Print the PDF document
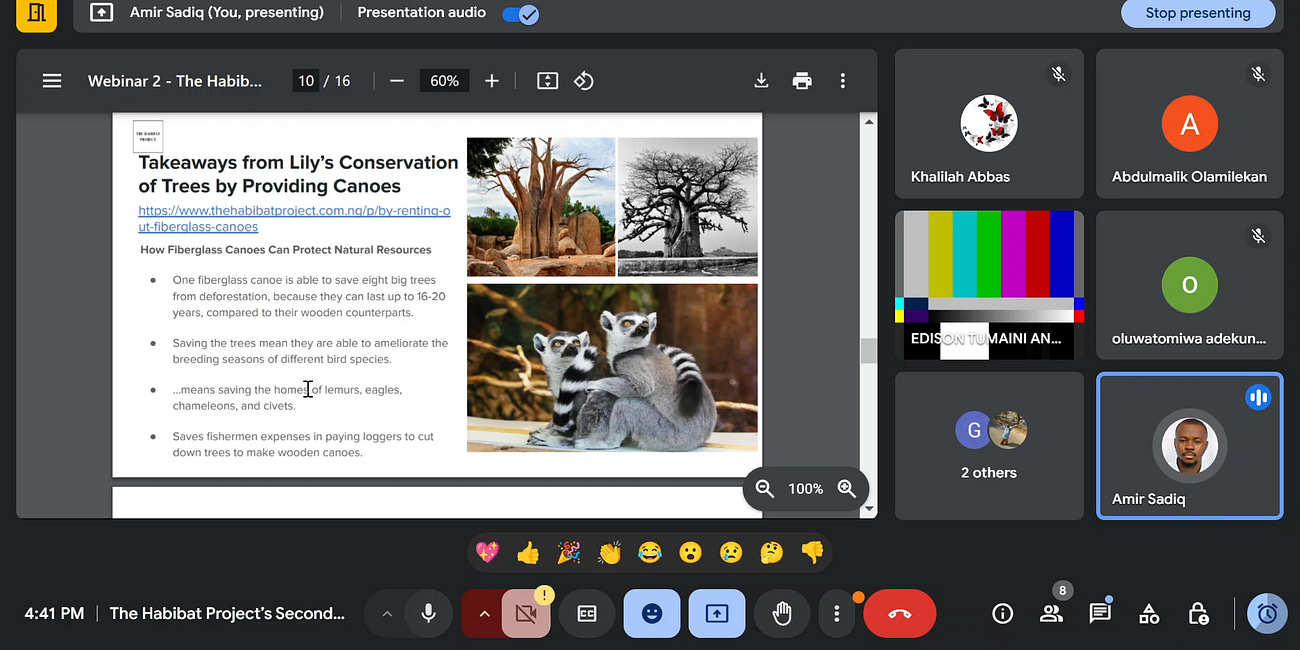Image resolution: width=1300 pixels, height=650 pixels. pos(802,81)
